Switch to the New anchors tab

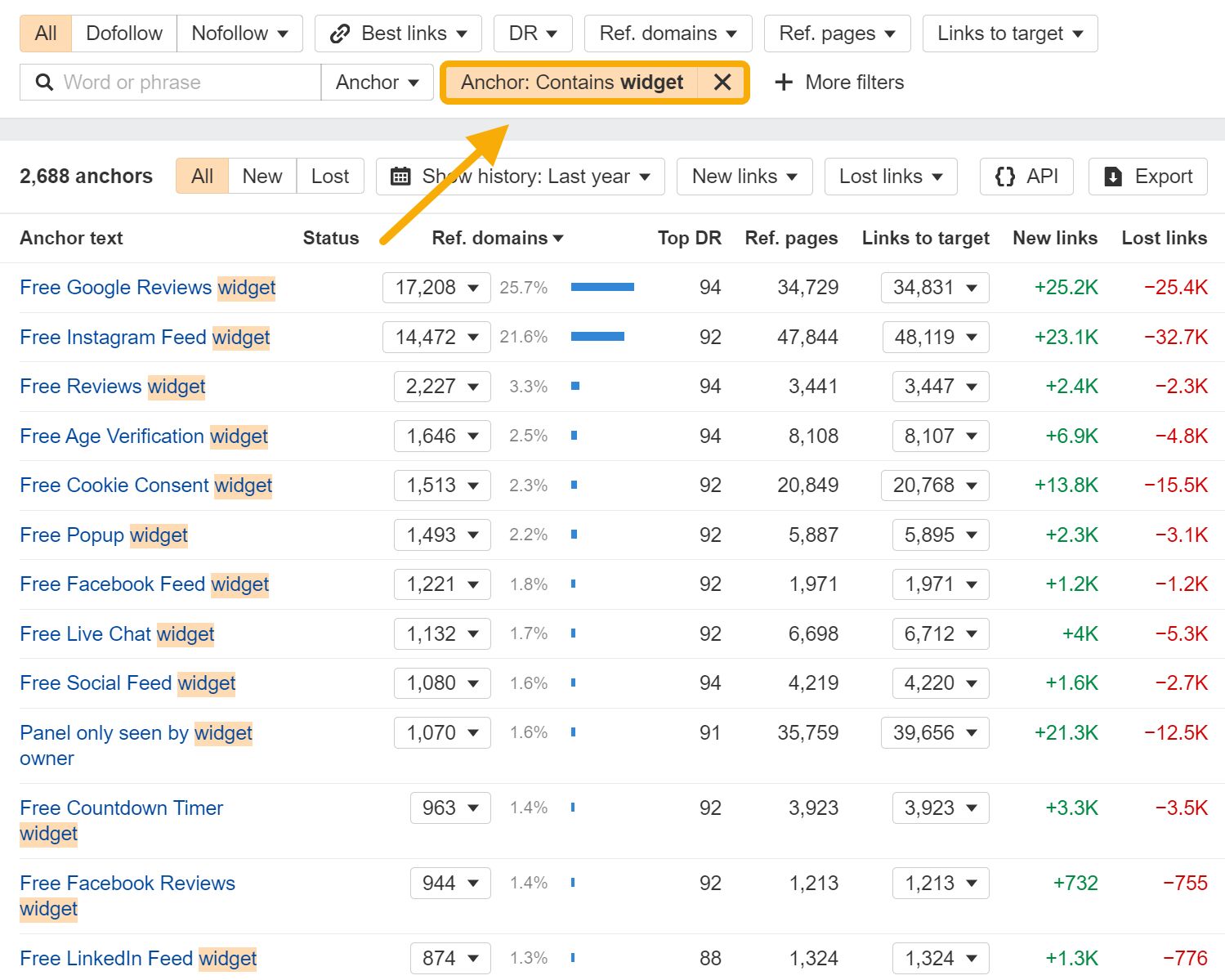pos(261,176)
